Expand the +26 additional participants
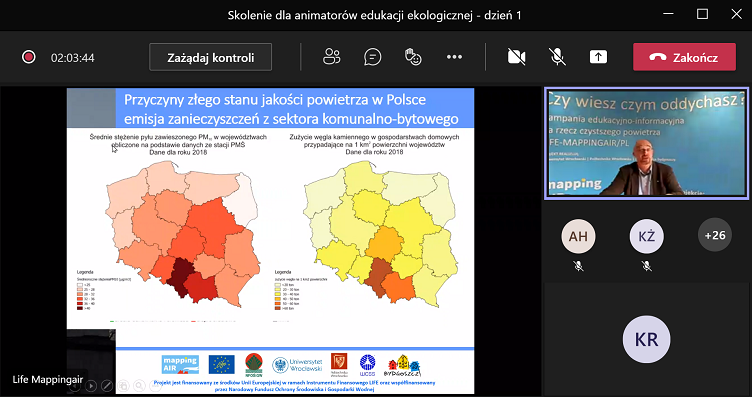 (x=715, y=235)
